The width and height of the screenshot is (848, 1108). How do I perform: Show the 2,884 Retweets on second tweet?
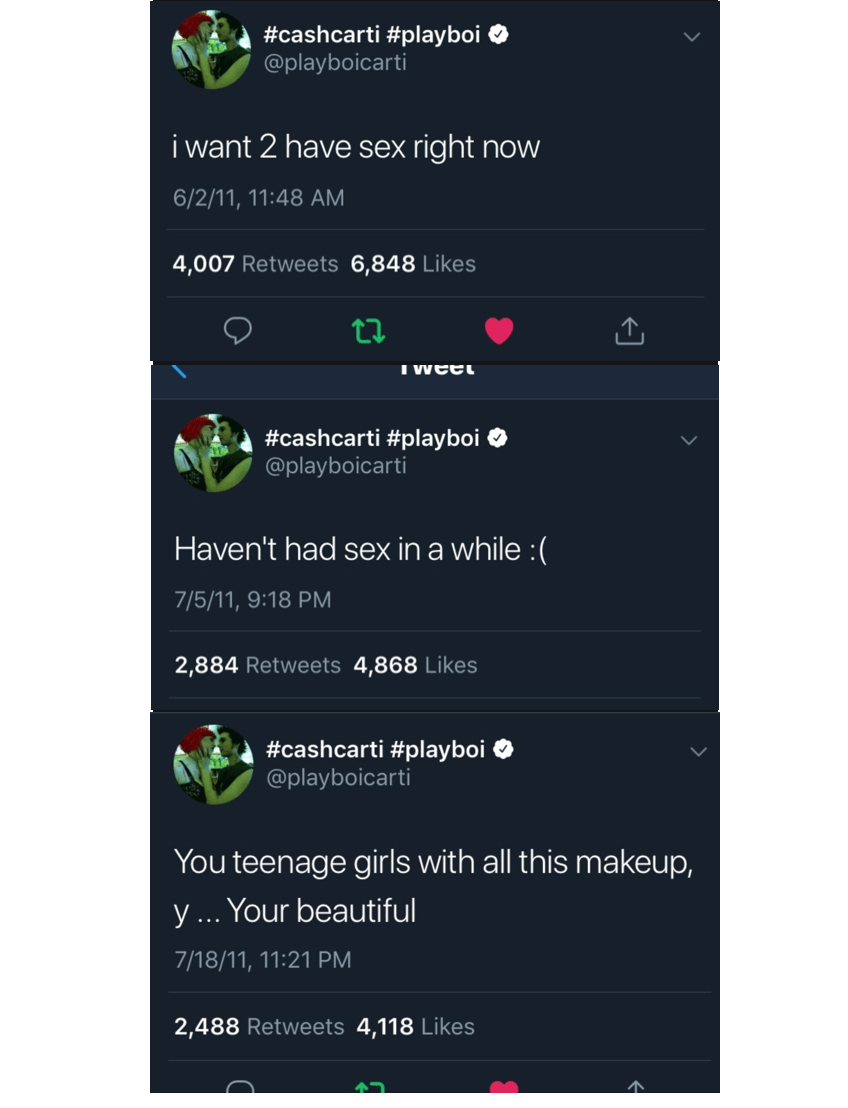[257, 665]
